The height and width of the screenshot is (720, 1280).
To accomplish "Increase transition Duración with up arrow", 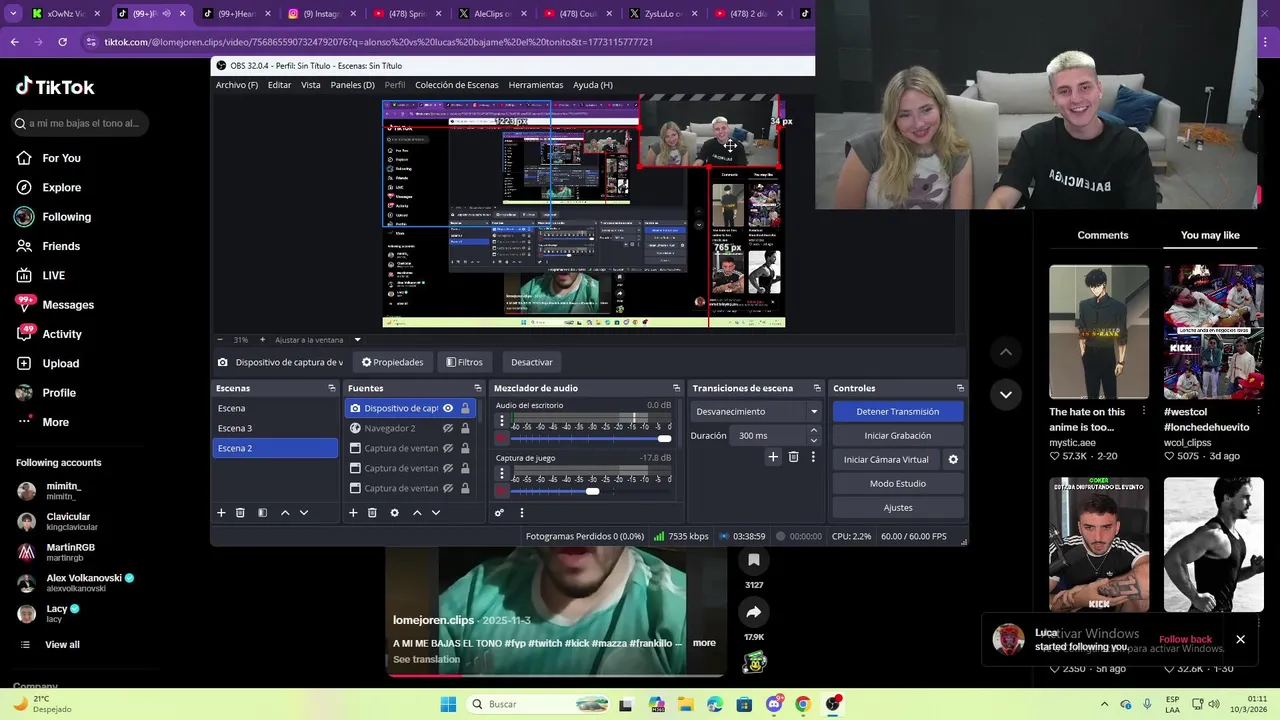I will point(814,431).
